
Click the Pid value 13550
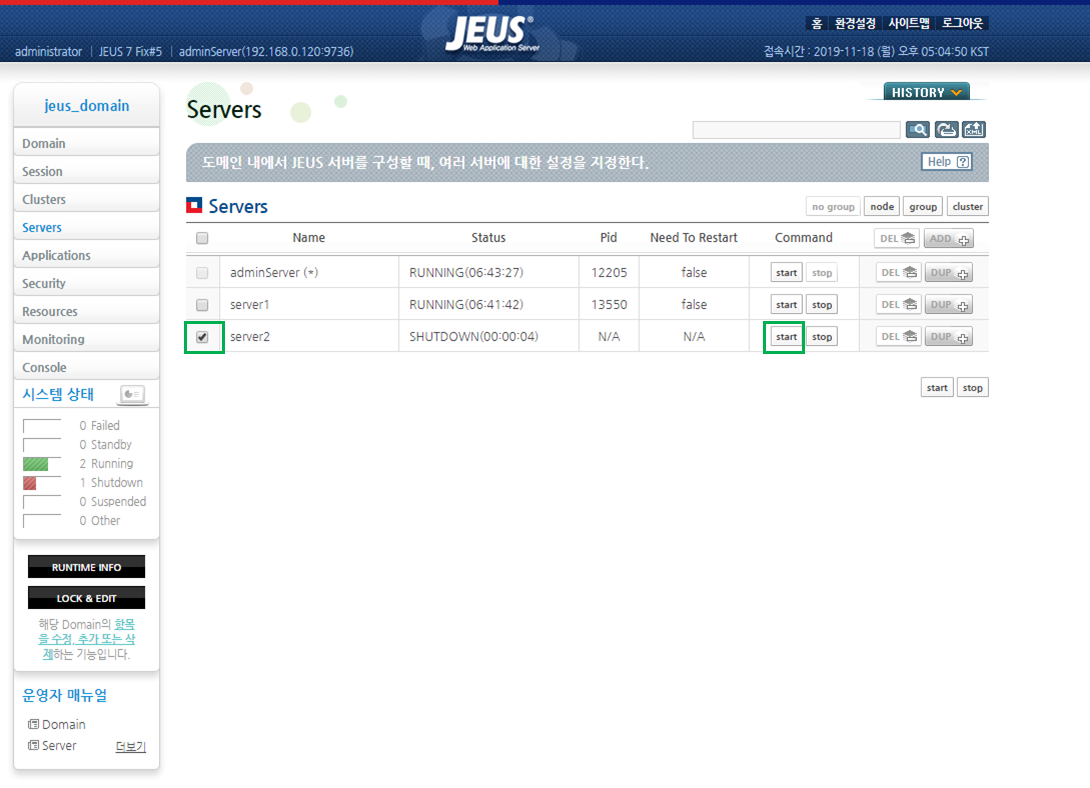(609, 304)
